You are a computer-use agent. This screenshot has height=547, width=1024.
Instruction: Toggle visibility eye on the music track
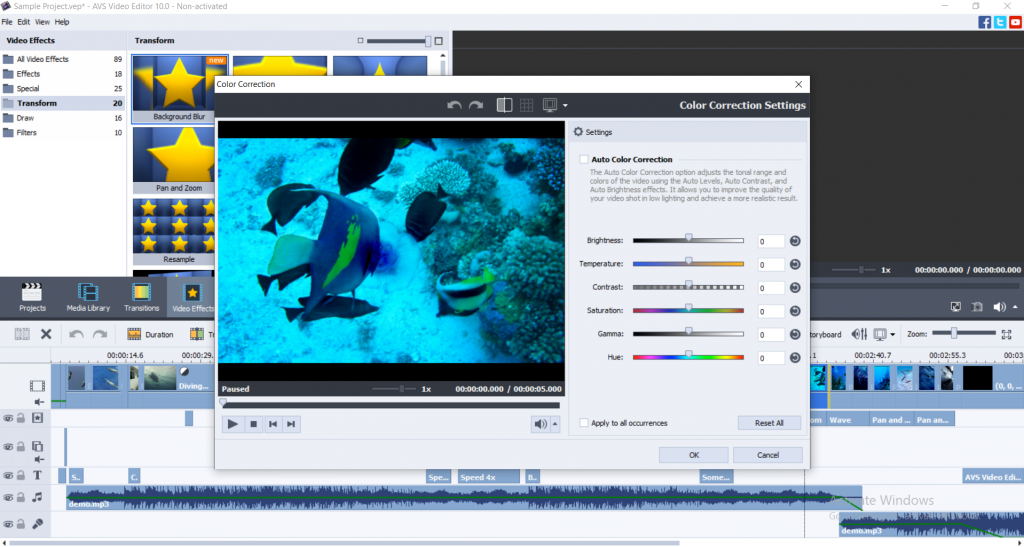click(x=8, y=497)
